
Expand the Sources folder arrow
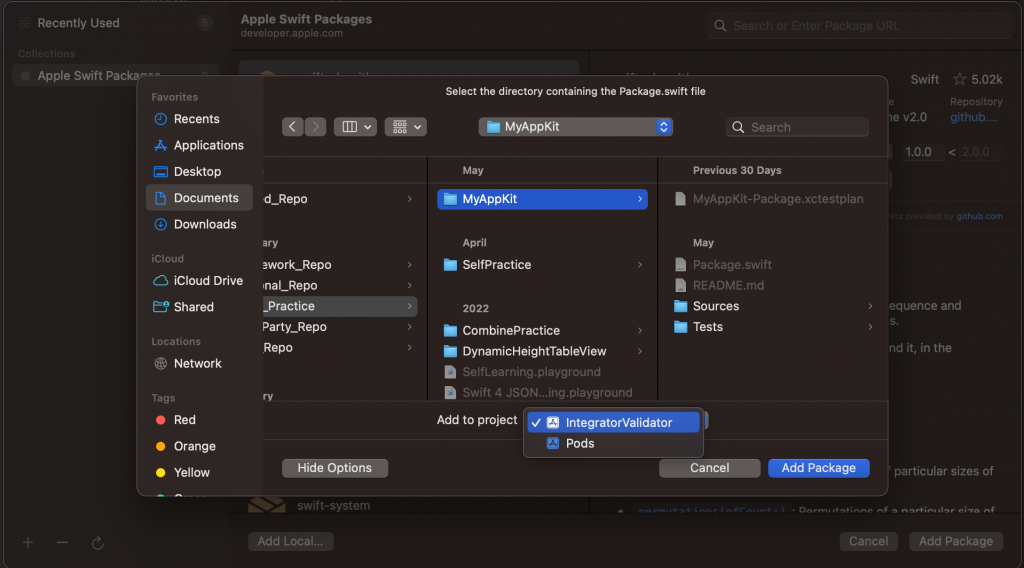tap(870, 306)
